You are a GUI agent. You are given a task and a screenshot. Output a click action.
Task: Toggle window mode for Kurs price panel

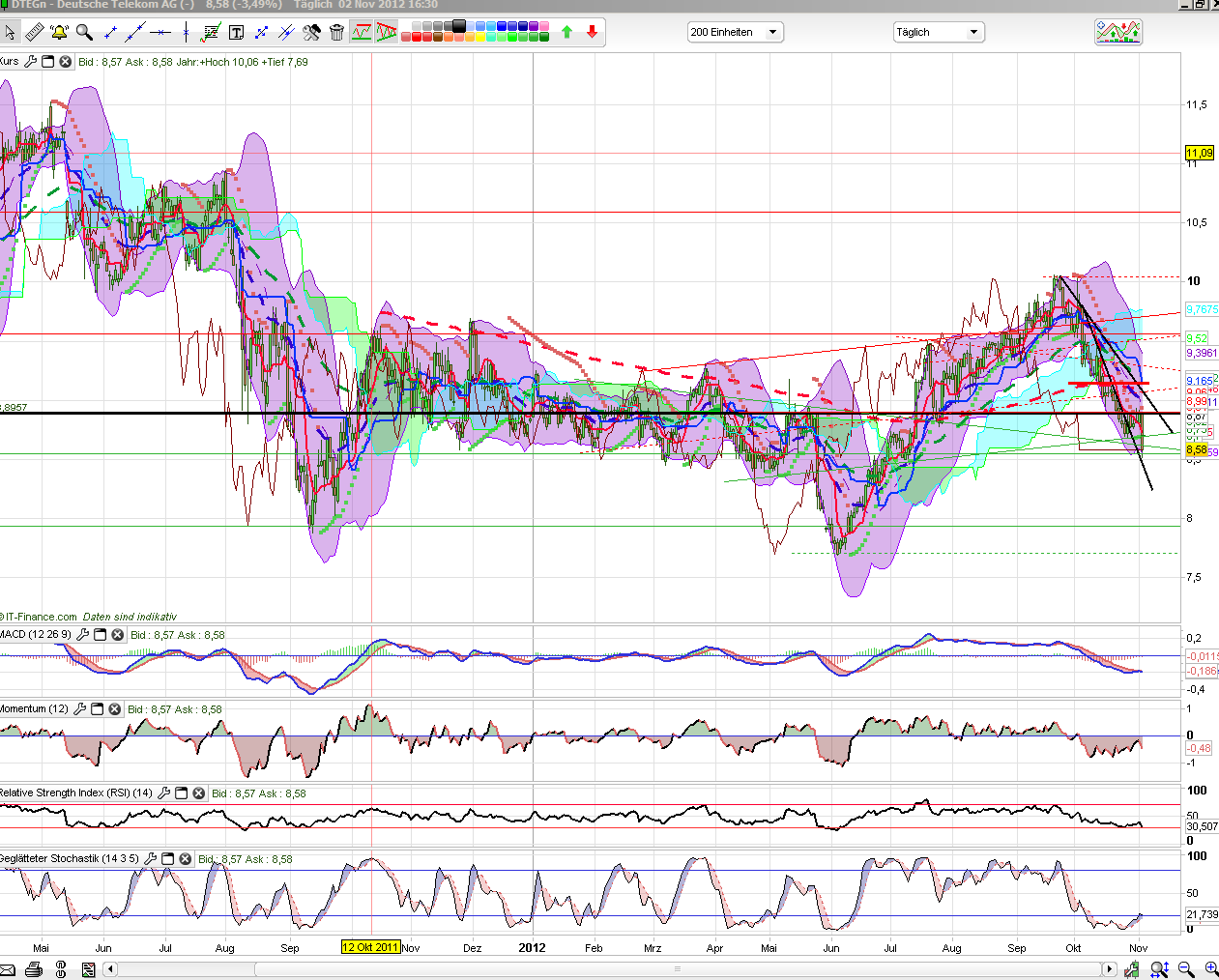coord(47,62)
